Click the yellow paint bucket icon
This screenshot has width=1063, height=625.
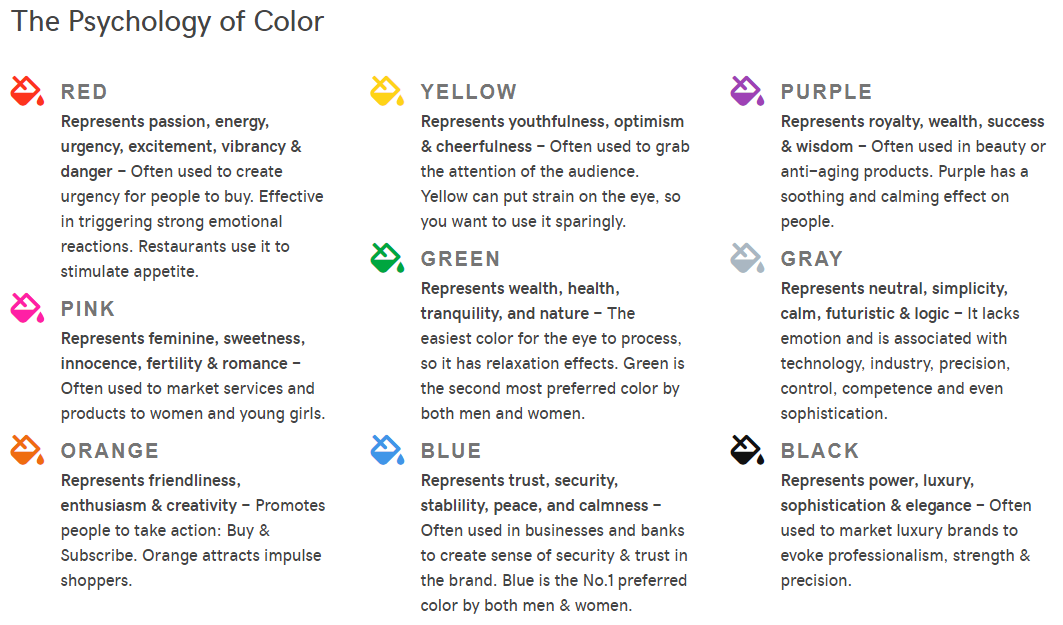387,91
